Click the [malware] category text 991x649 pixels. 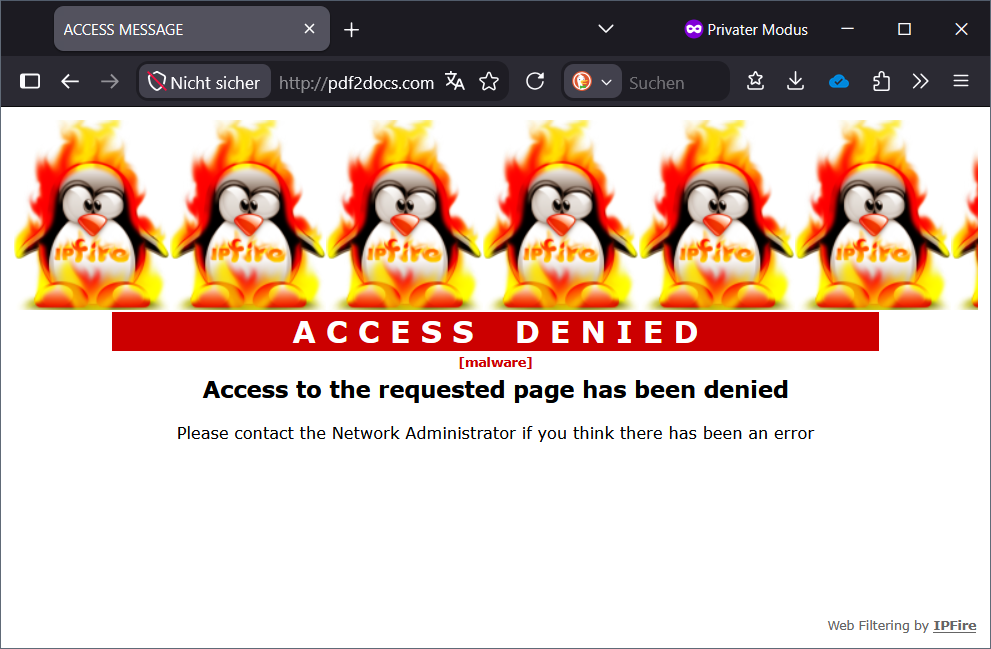[x=496, y=363]
